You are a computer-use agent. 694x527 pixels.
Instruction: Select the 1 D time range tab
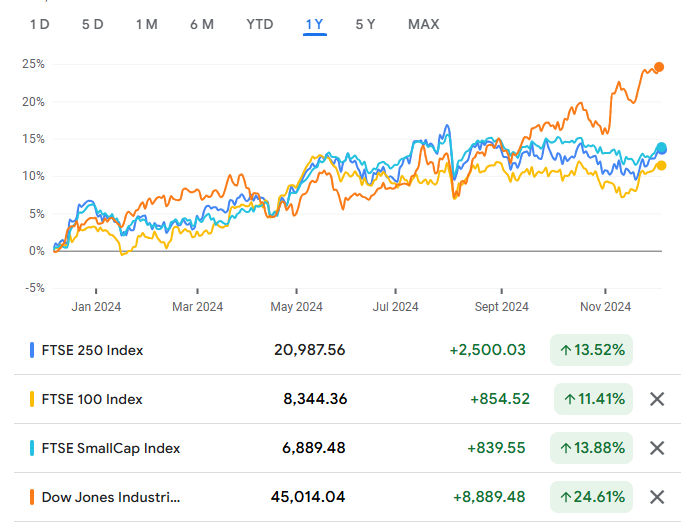39,24
